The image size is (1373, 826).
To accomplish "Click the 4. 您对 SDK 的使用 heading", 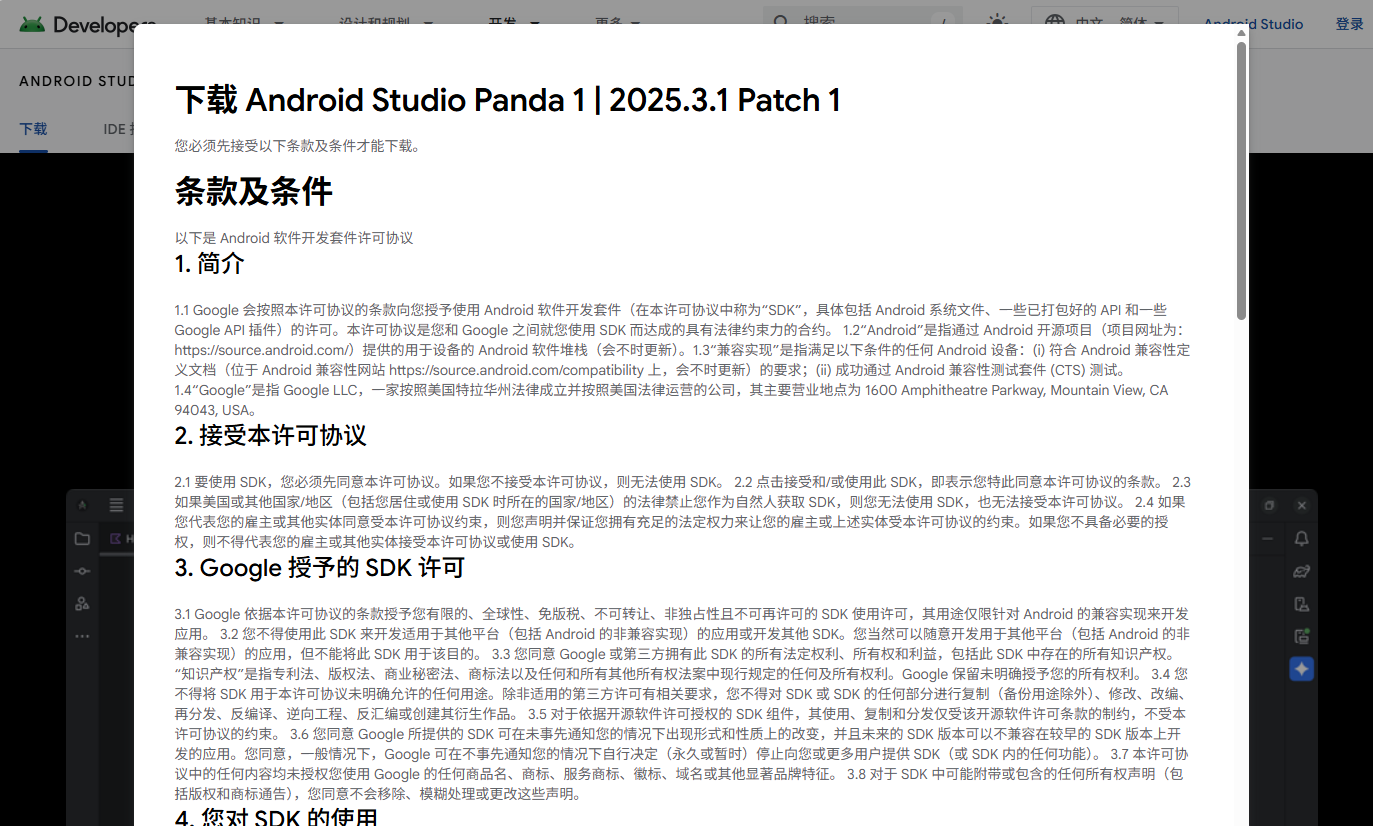I will [x=277, y=818].
